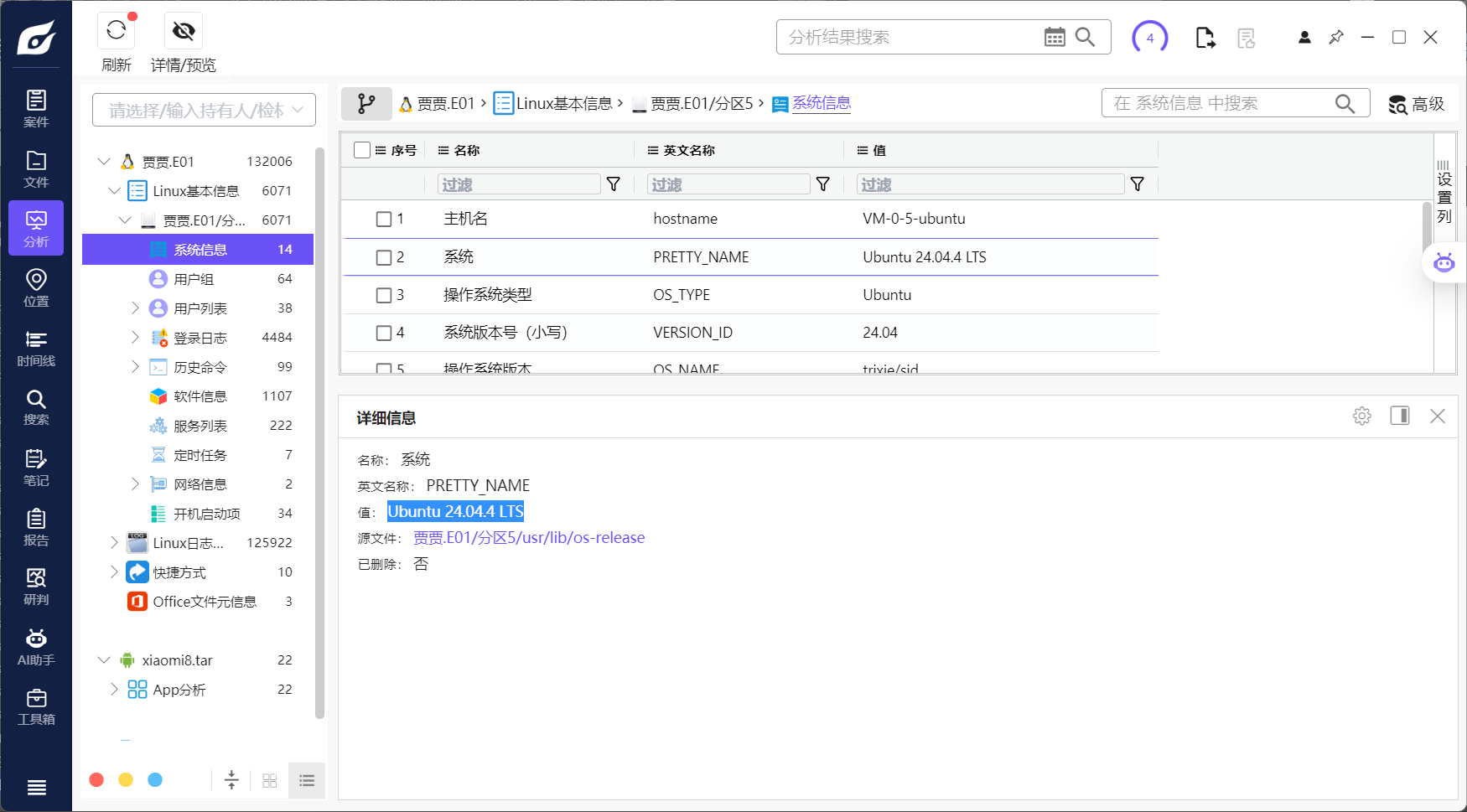The height and width of the screenshot is (812, 1467).
Task: Open the 贾贾.E01/分区5/usr/lib/os-release source link
Action: tap(529, 538)
